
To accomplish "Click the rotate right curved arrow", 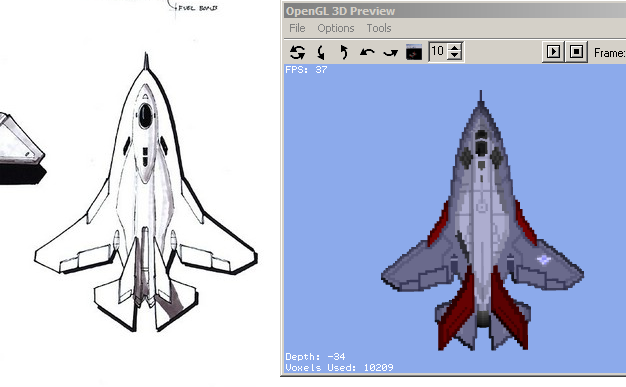I will click(x=390, y=52).
